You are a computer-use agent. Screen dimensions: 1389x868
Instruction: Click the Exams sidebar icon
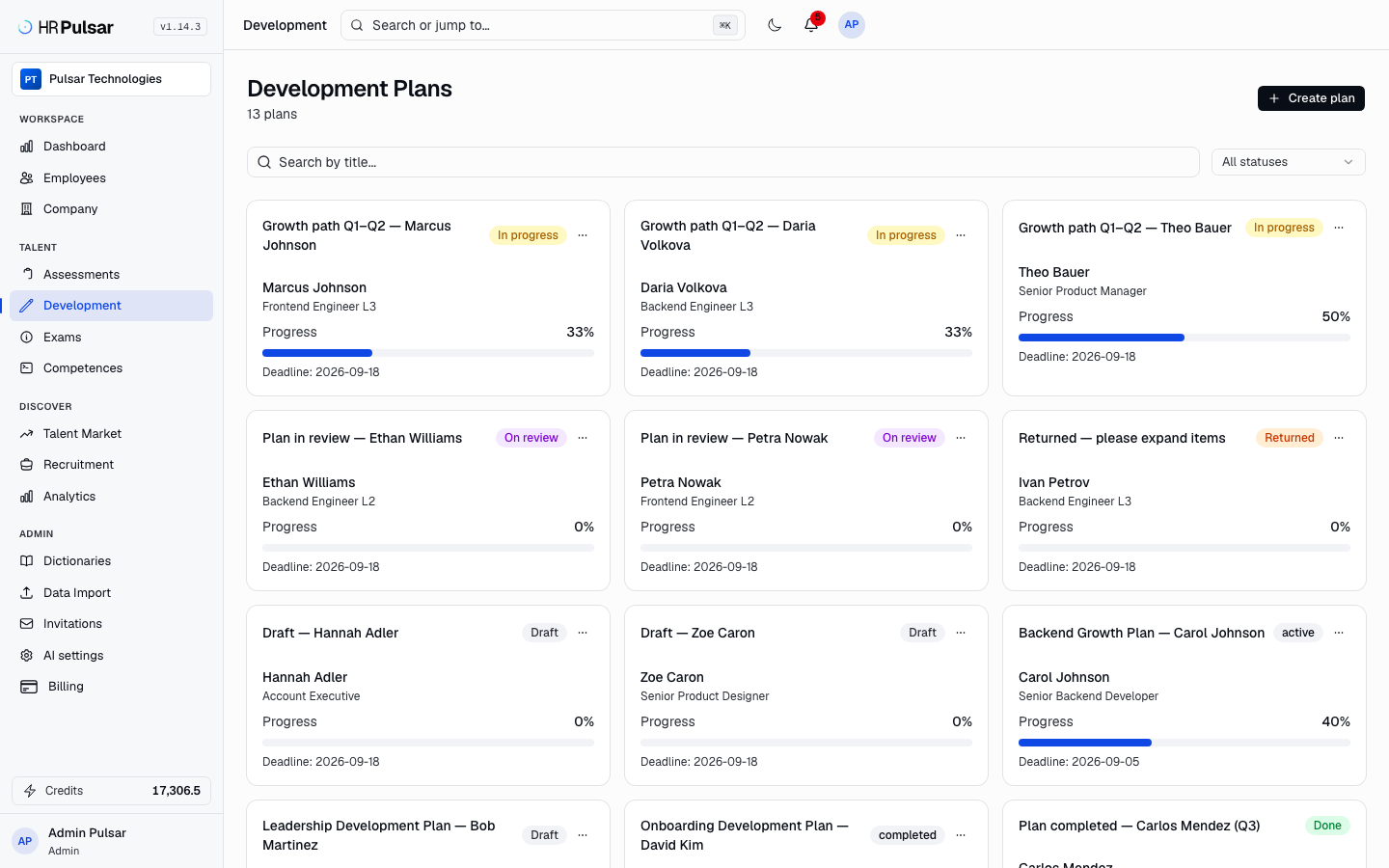tap(27, 338)
